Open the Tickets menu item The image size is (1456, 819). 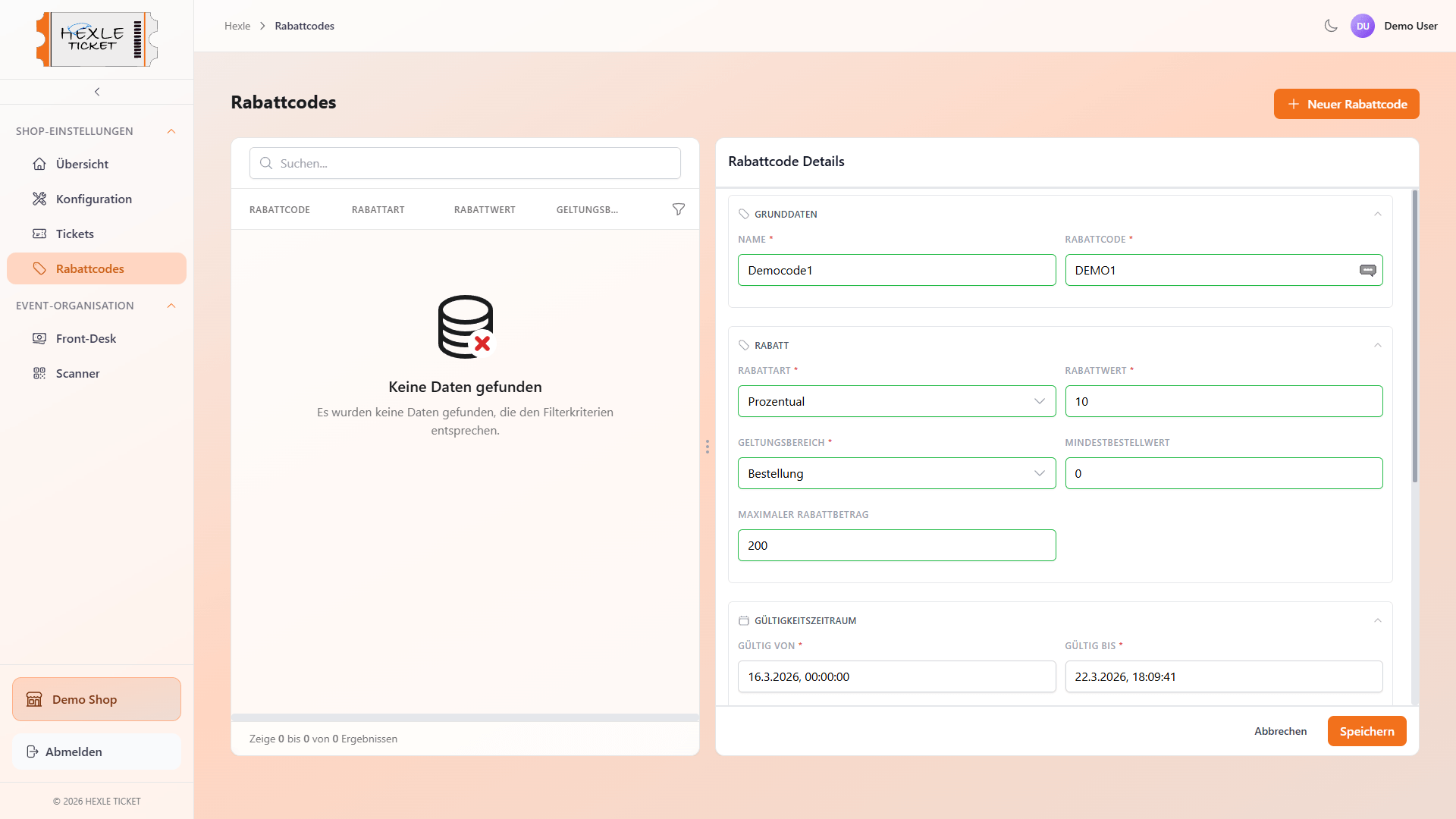pos(74,234)
